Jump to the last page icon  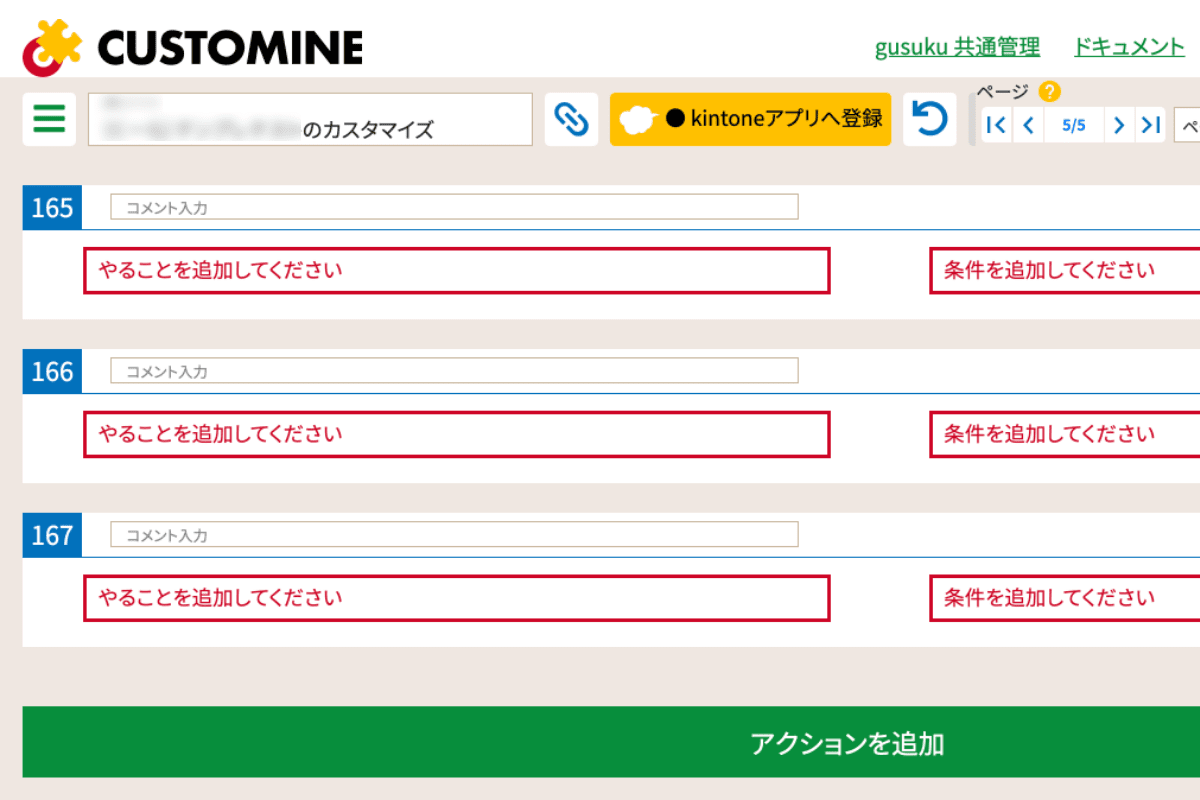pos(1150,125)
